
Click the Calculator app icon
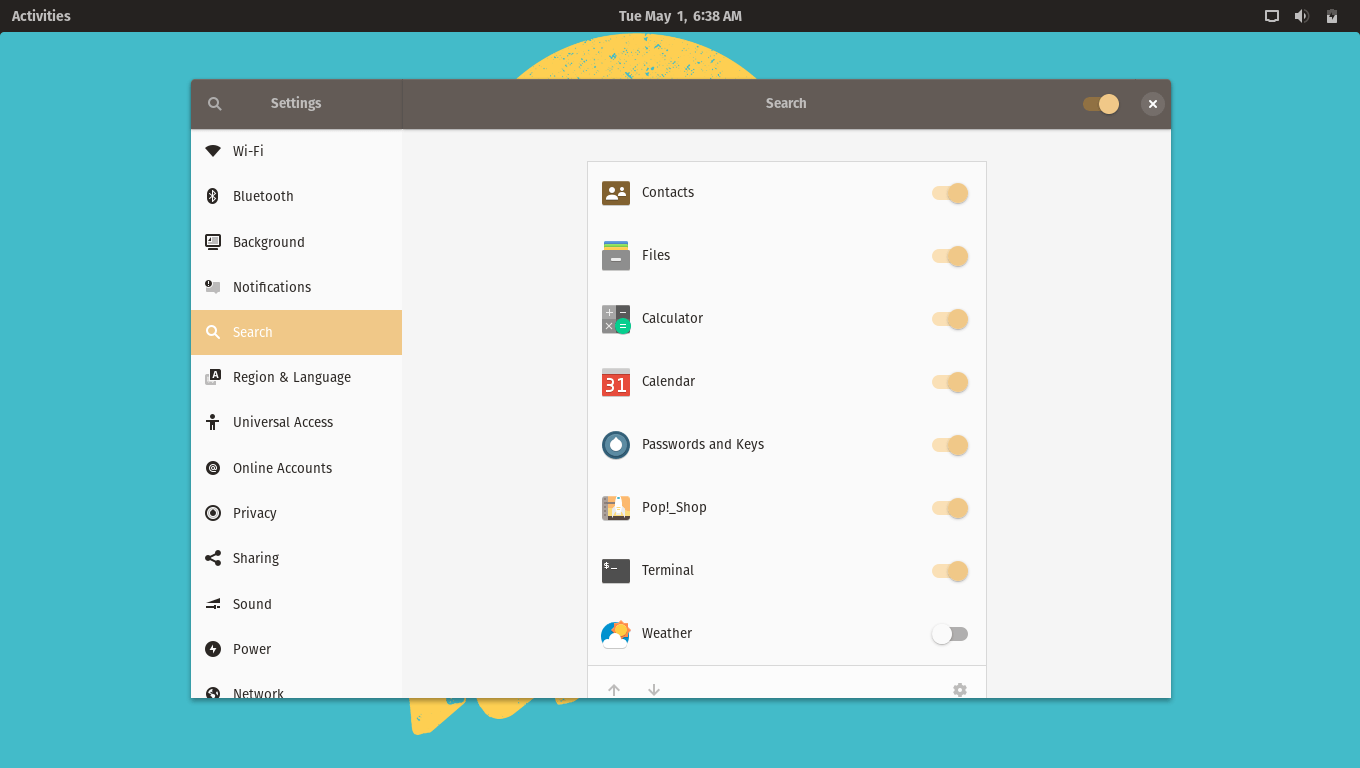tap(616, 319)
